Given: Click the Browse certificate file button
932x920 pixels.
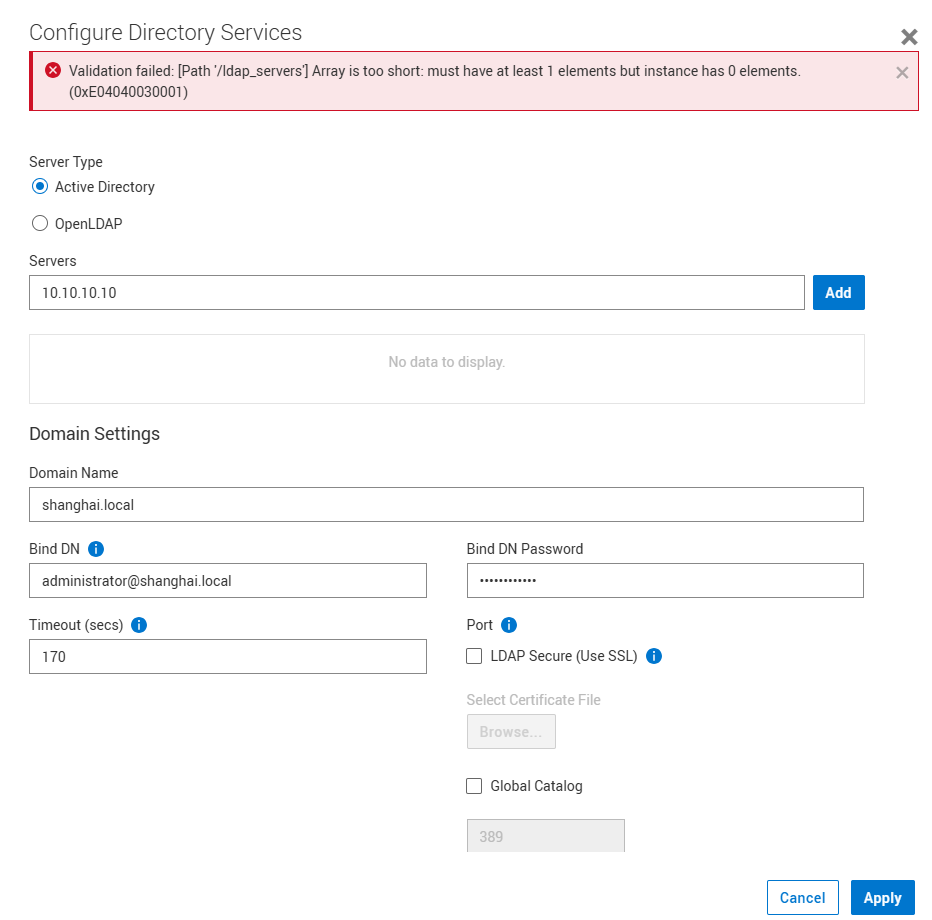Looking at the screenshot, I should 511,732.
